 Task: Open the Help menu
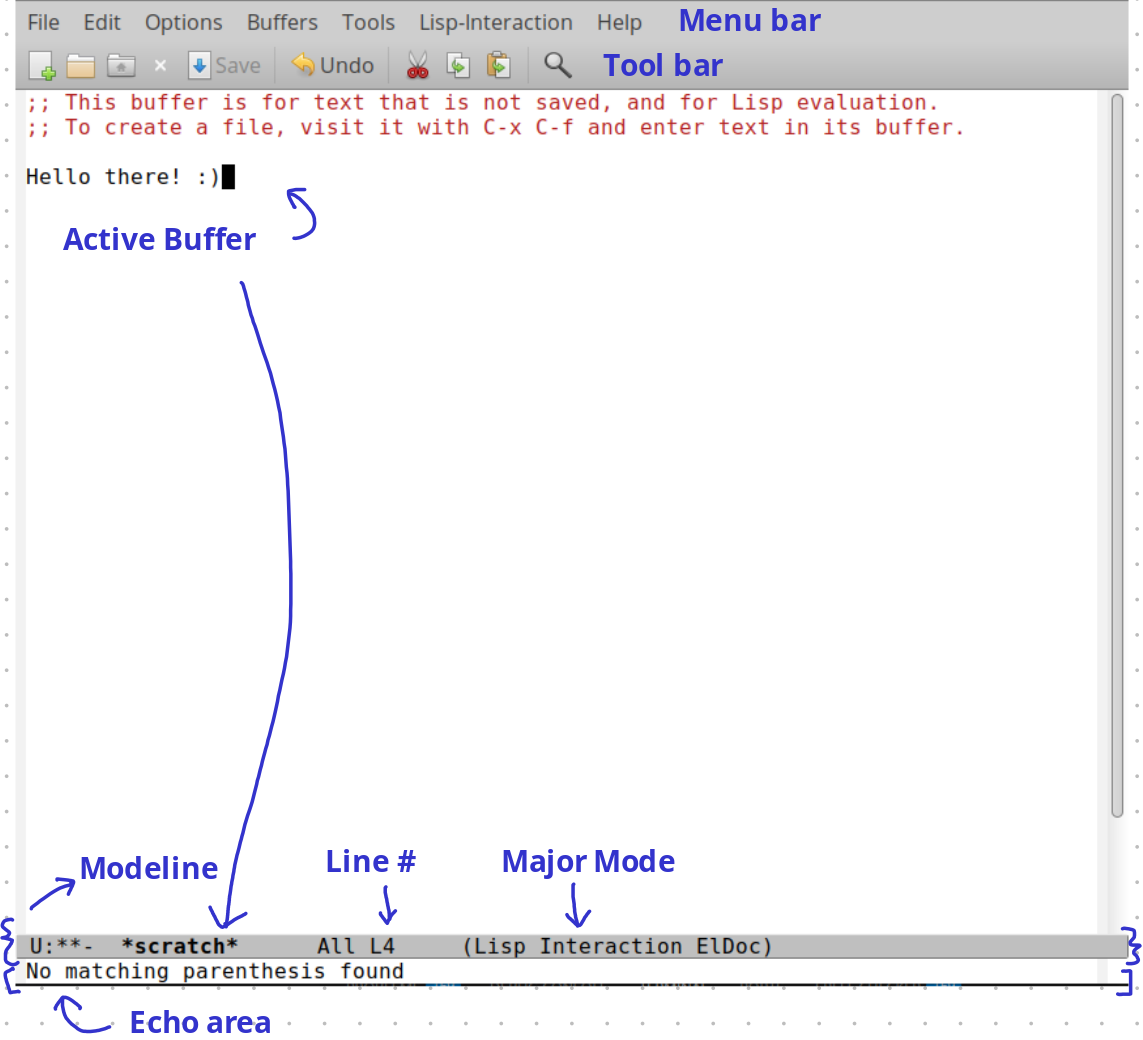click(618, 21)
